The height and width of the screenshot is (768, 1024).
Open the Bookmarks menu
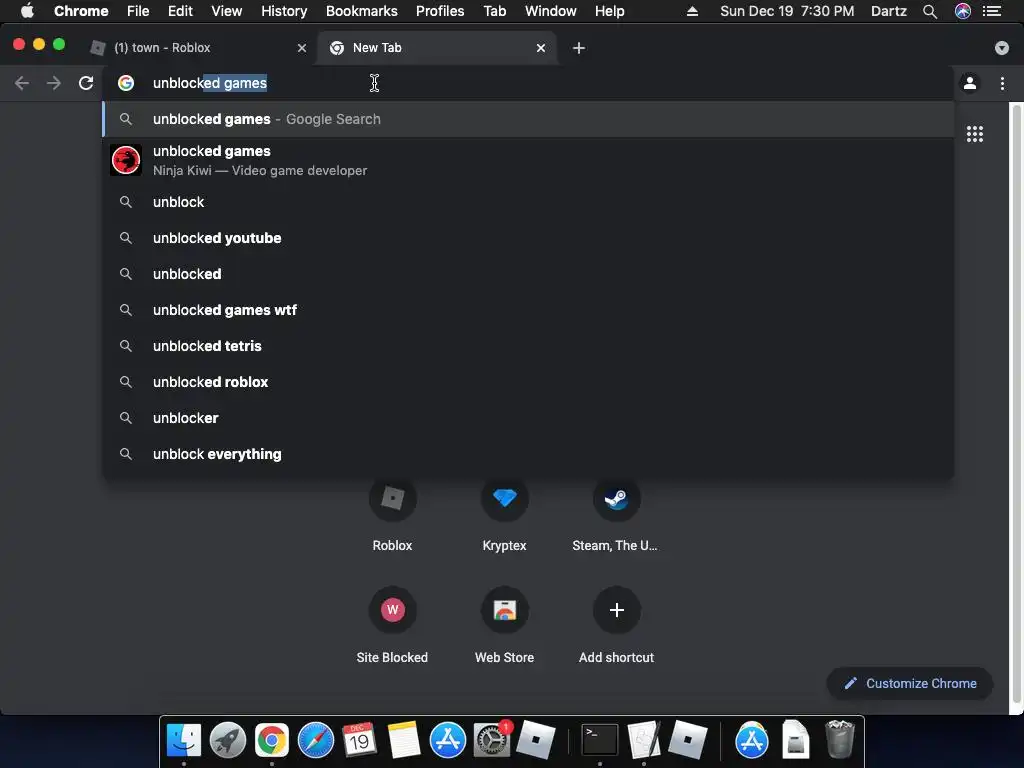coord(361,11)
